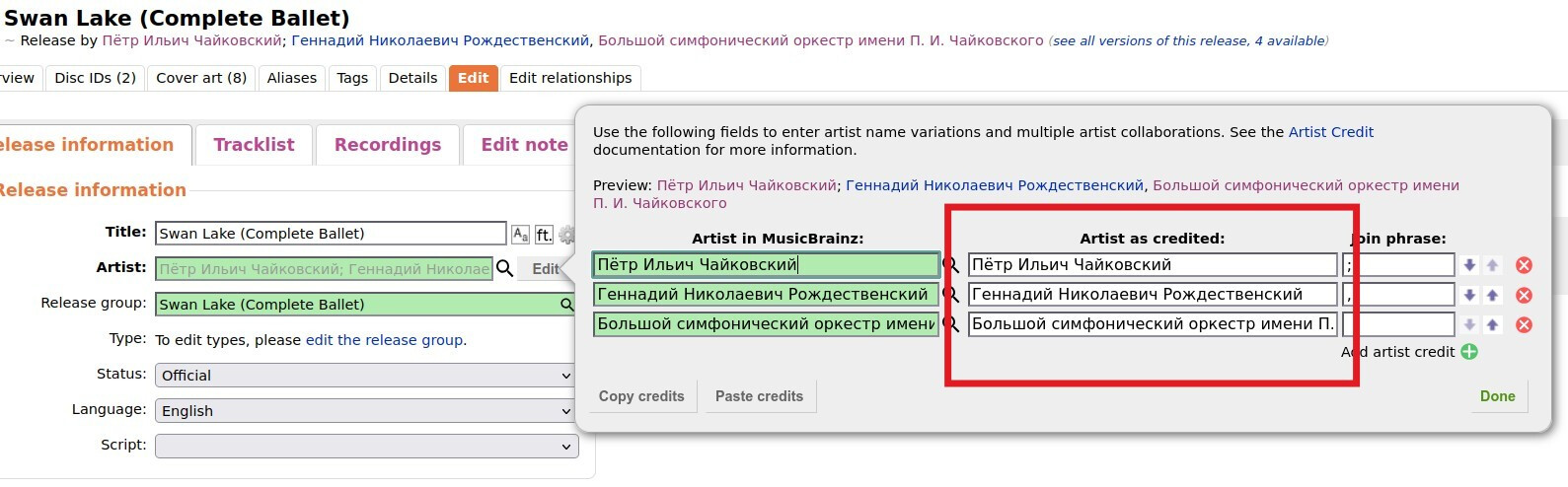Click the Title field with Swan Lake
Image resolution: width=1568 pixels, height=487 pixels.
click(x=331, y=234)
